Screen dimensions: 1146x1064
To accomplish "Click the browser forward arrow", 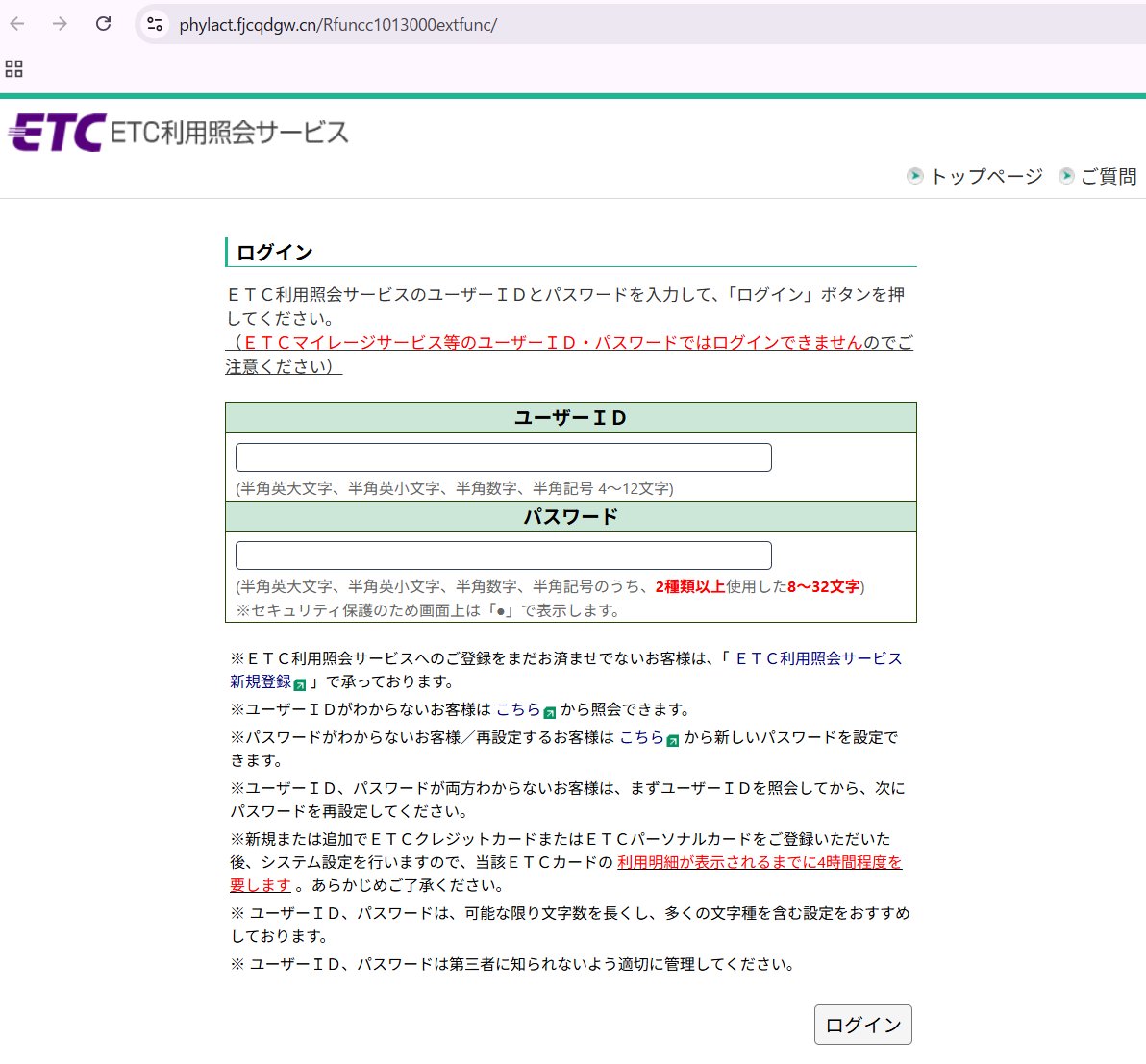I will [60, 24].
